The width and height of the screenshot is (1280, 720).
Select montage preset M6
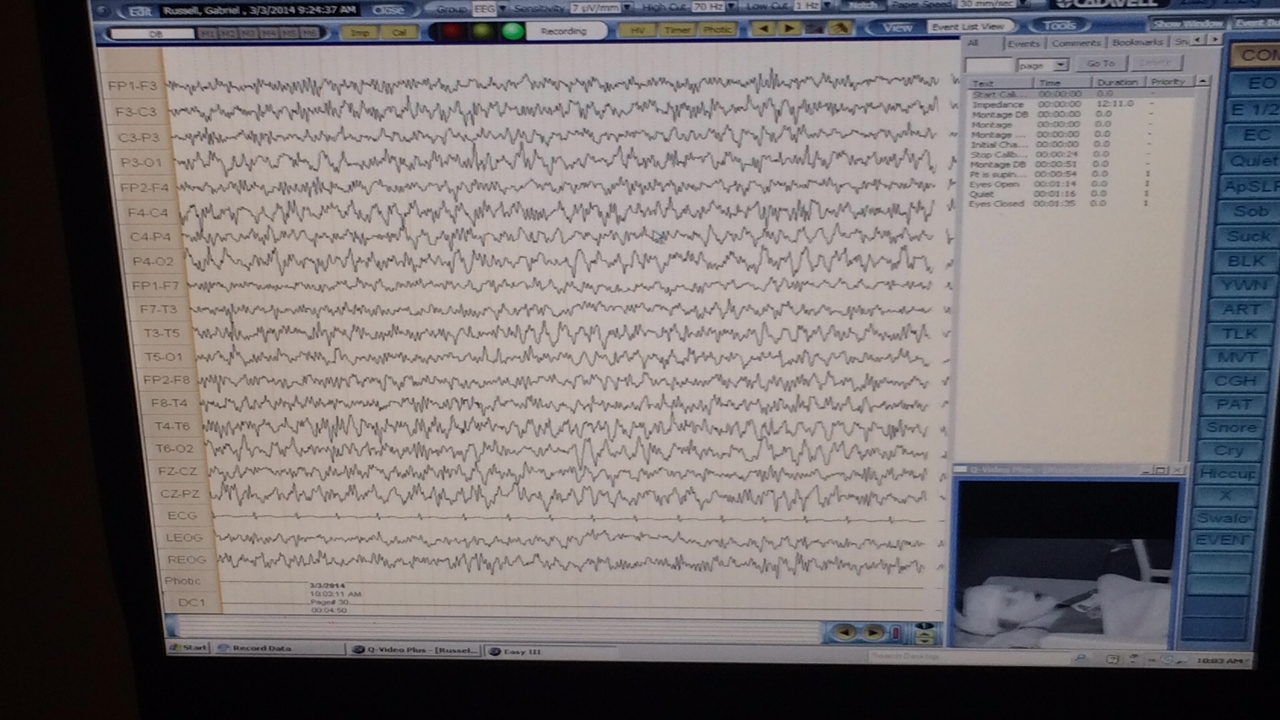311,33
